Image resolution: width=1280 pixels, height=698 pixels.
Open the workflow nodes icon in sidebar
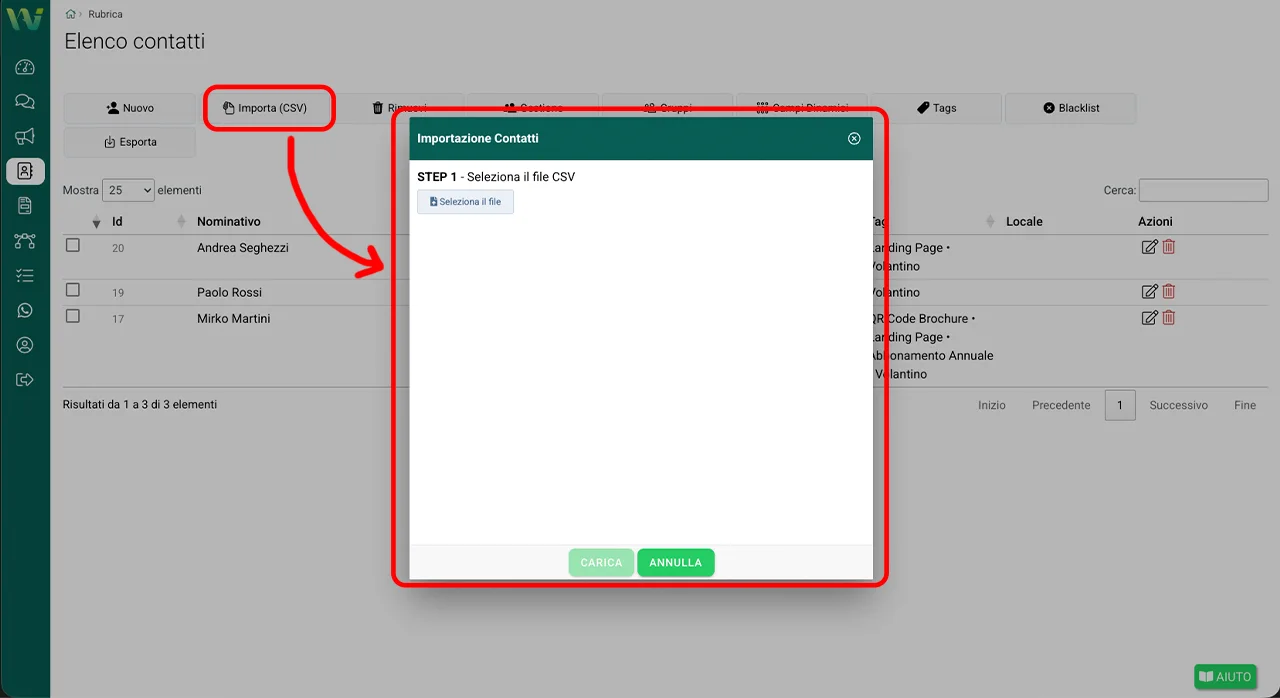point(25,241)
